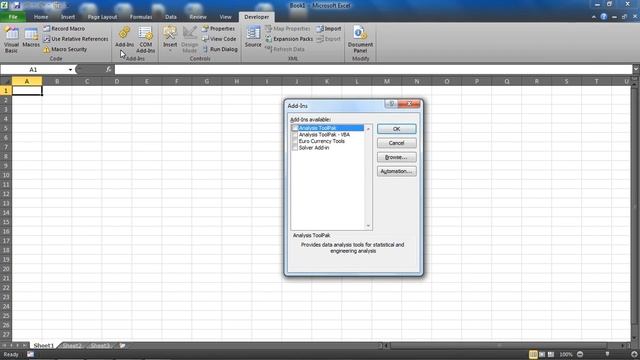Open the Visual Basic editor
The width and height of the screenshot is (640, 360).
(11, 40)
